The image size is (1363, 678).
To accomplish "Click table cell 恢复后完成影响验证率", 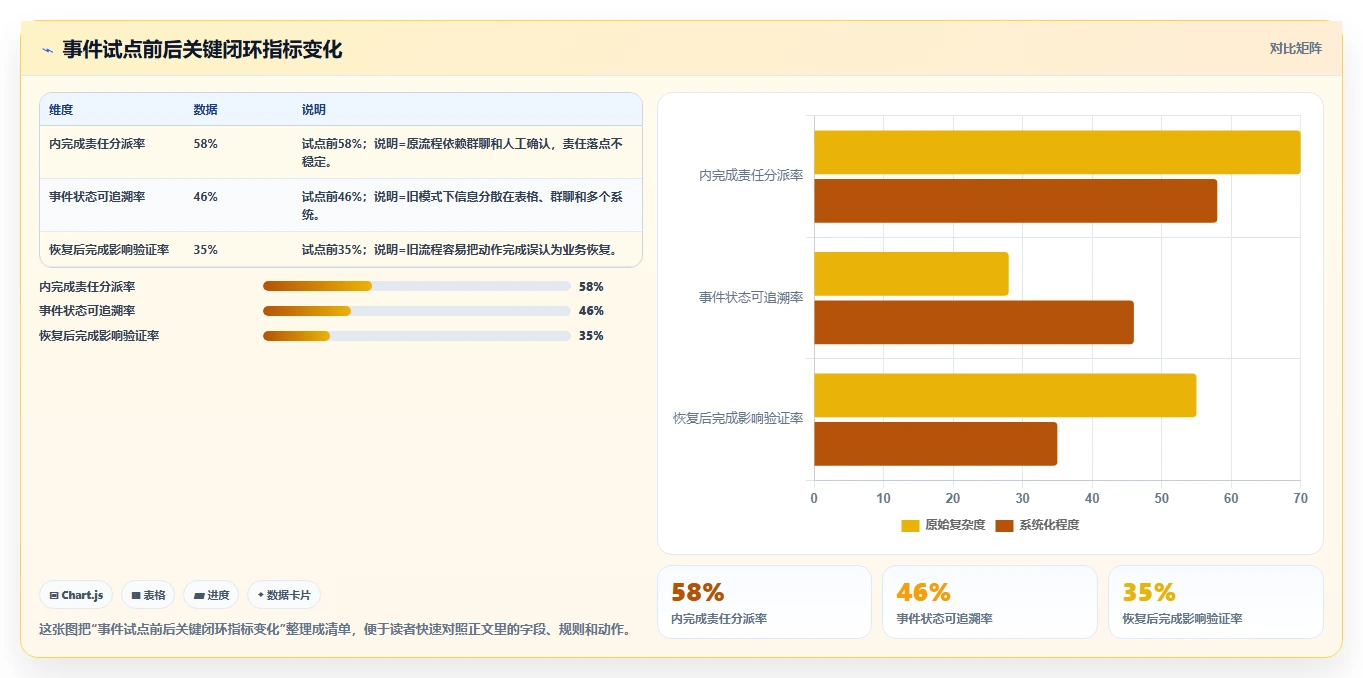I will coord(109,250).
